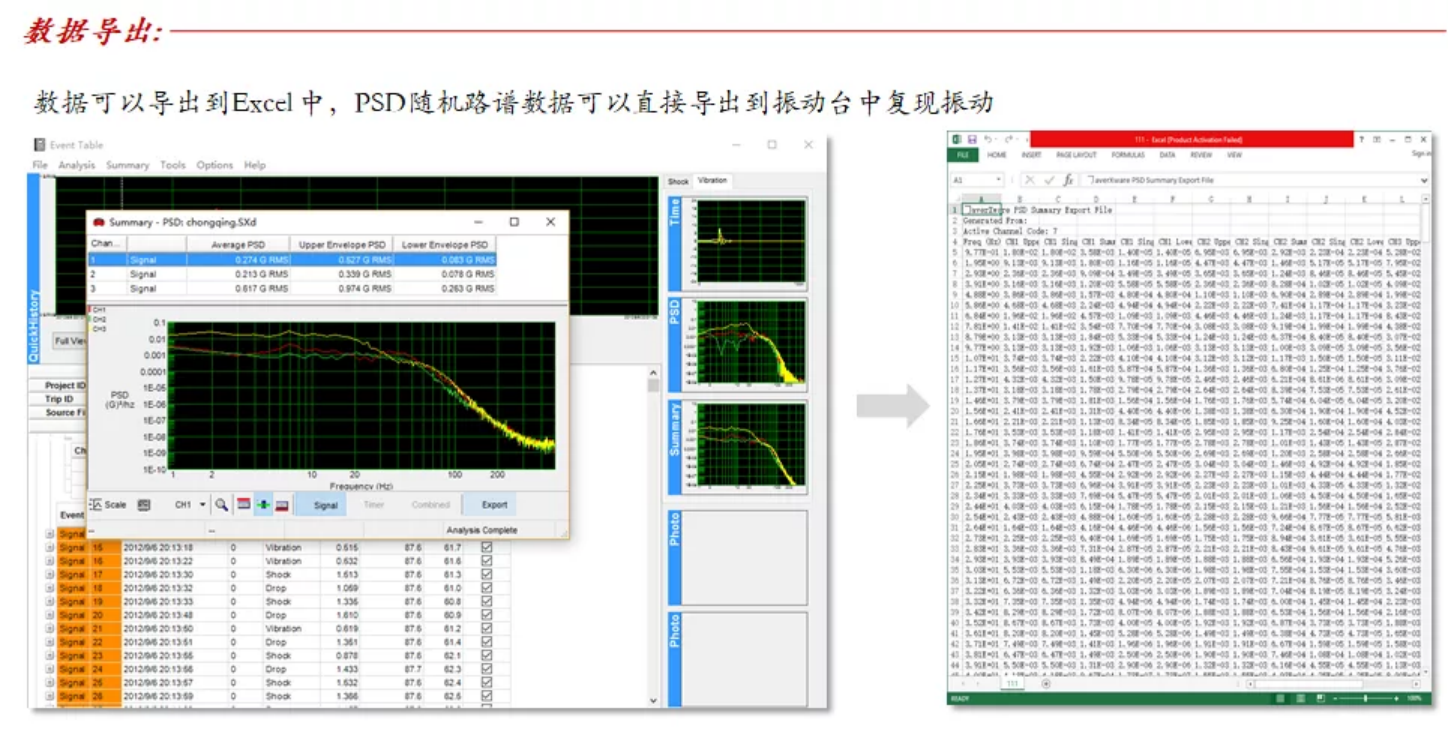
Task: Click Excel zoom out minus button
Action: click(x=1335, y=698)
